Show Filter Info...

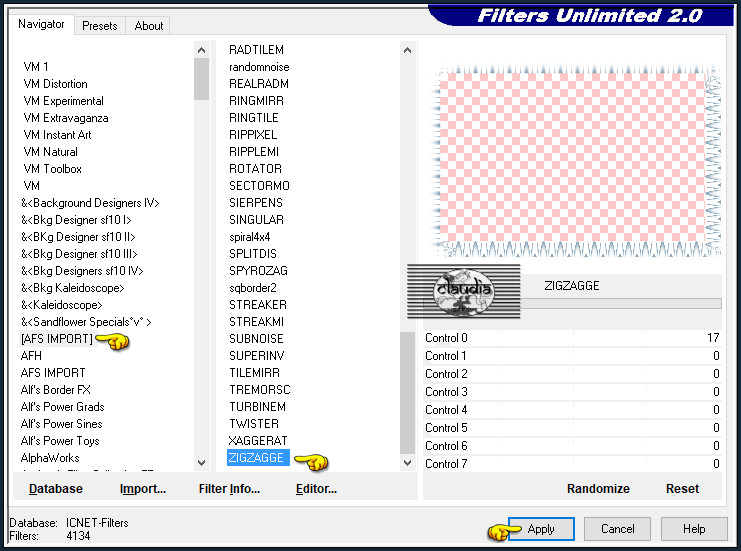coord(229,489)
